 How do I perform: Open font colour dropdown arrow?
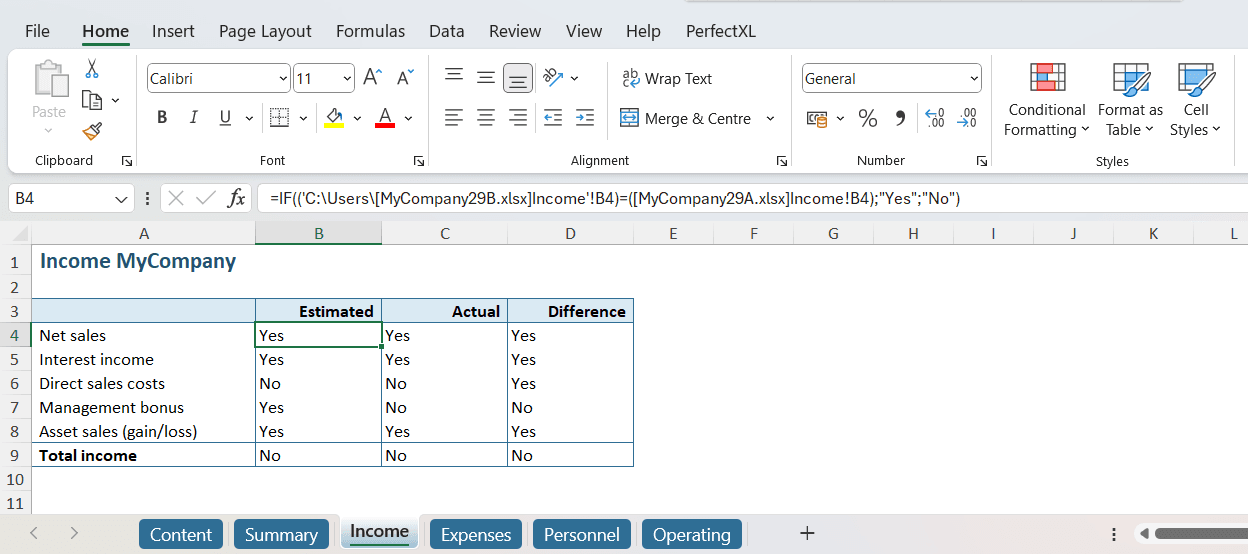point(408,118)
